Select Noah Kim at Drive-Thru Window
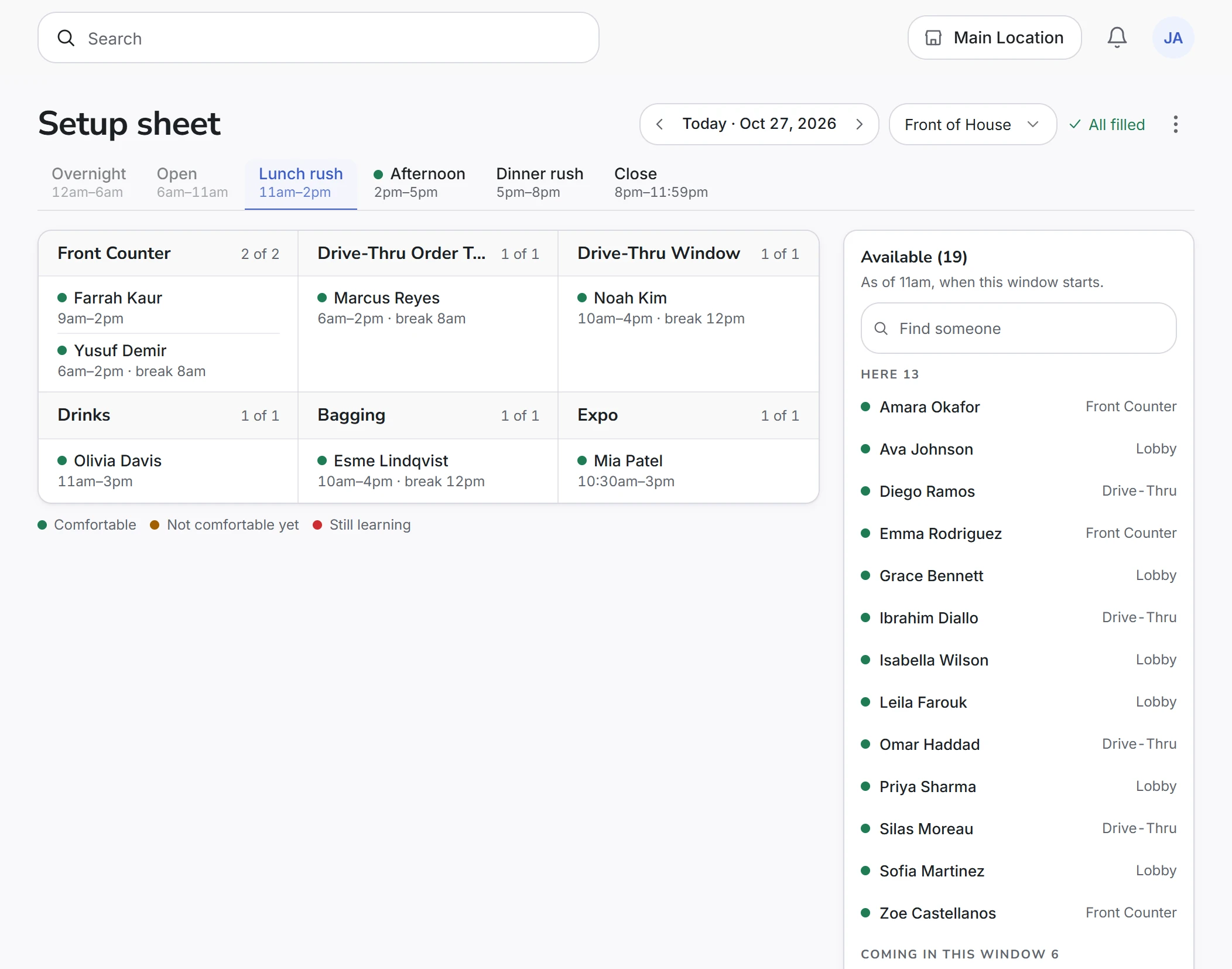 pyautogui.click(x=689, y=308)
